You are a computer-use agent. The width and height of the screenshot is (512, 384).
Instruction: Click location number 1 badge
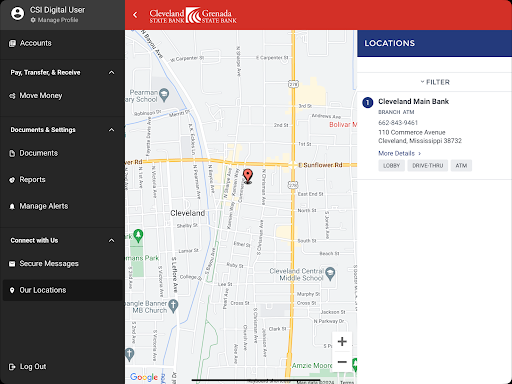368,102
